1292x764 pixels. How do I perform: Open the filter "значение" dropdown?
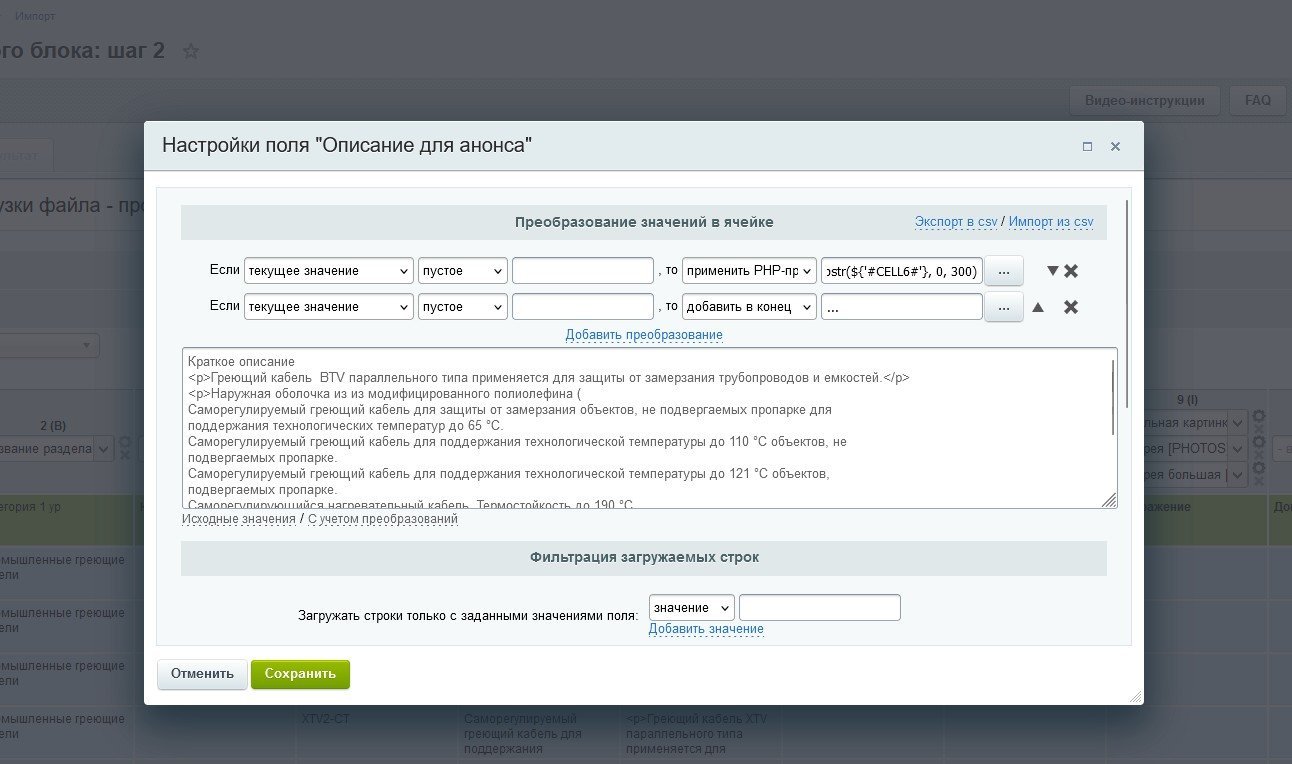point(691,608)
